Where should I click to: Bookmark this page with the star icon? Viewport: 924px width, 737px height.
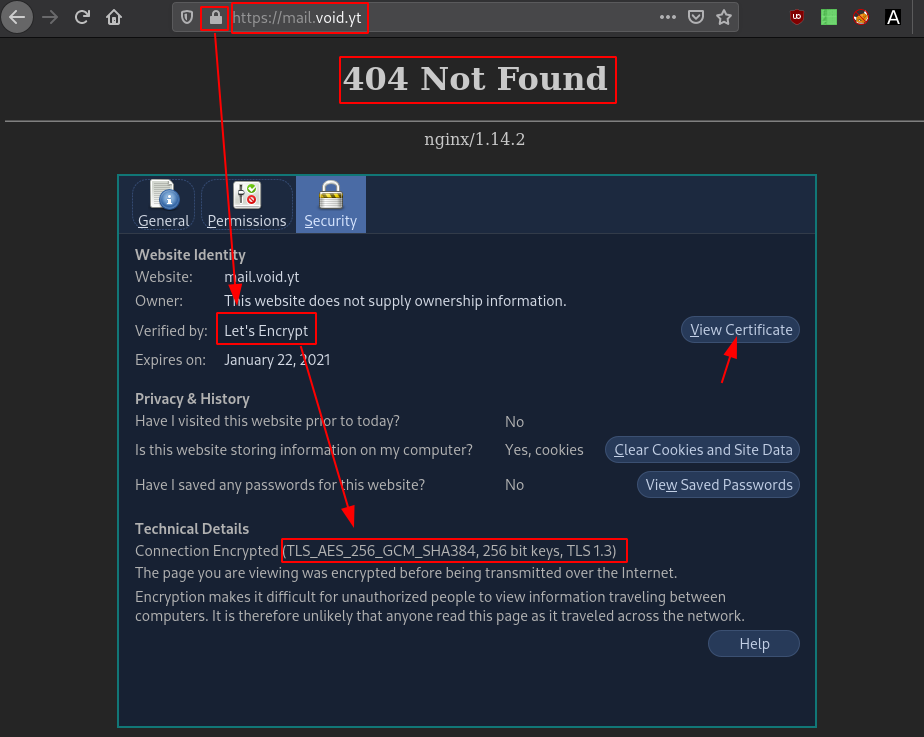(x=724, y=17)
